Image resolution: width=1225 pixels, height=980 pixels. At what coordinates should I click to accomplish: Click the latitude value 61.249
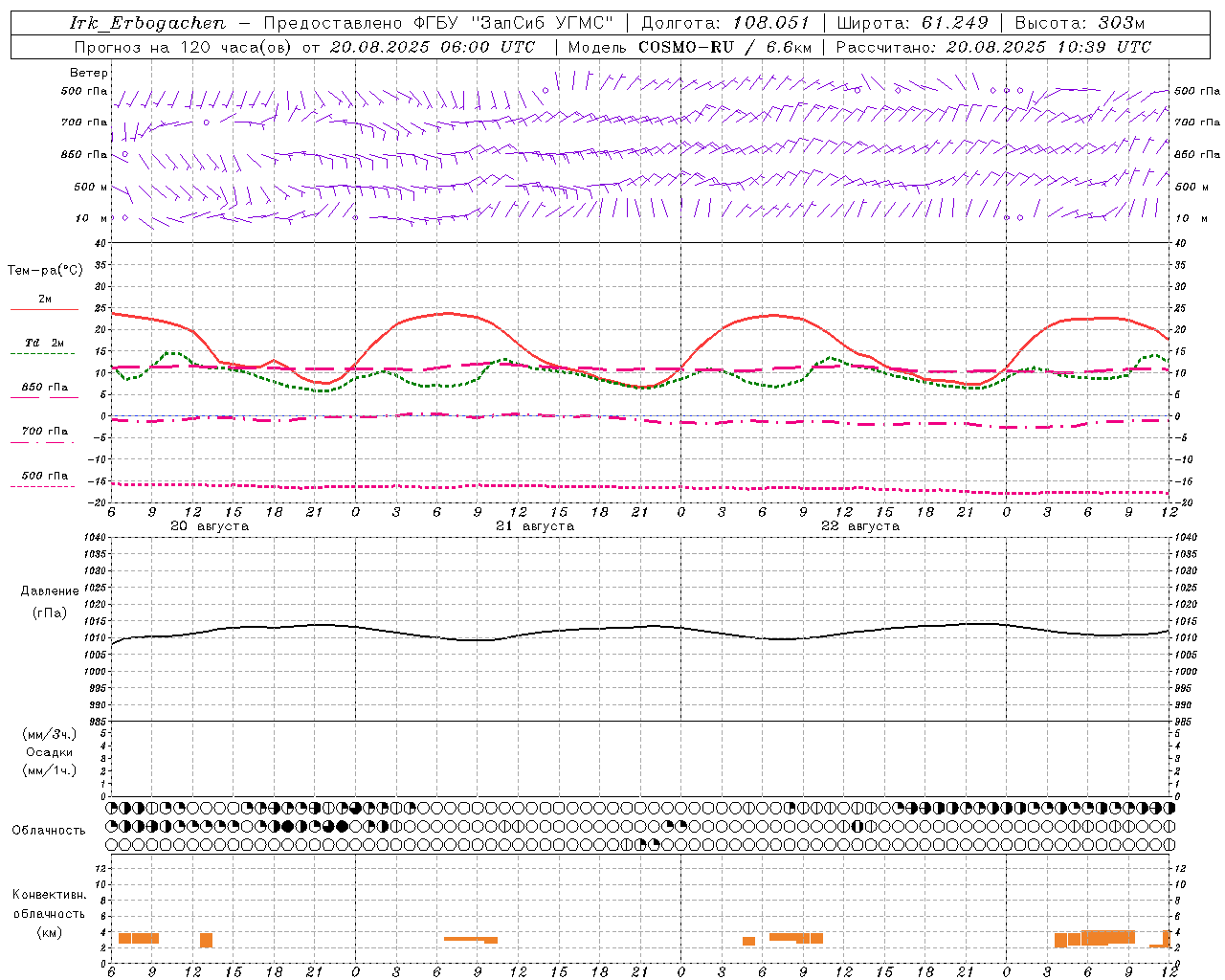click(954, 23)
